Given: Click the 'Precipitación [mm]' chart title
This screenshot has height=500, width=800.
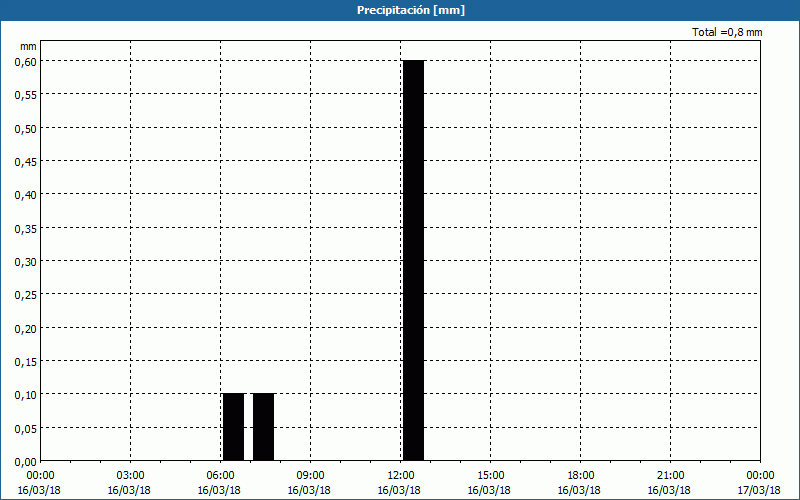Looking at the screenshot, I should pyautogui.click(x=411, y=10).
